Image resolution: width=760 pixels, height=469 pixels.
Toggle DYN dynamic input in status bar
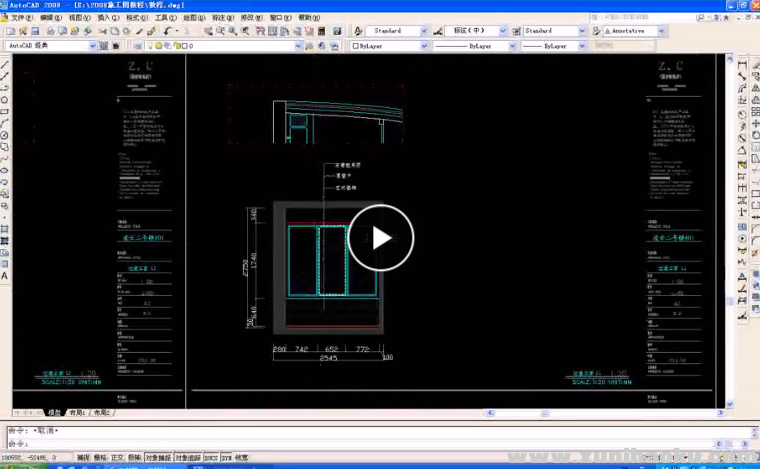[x=226, y=457]
